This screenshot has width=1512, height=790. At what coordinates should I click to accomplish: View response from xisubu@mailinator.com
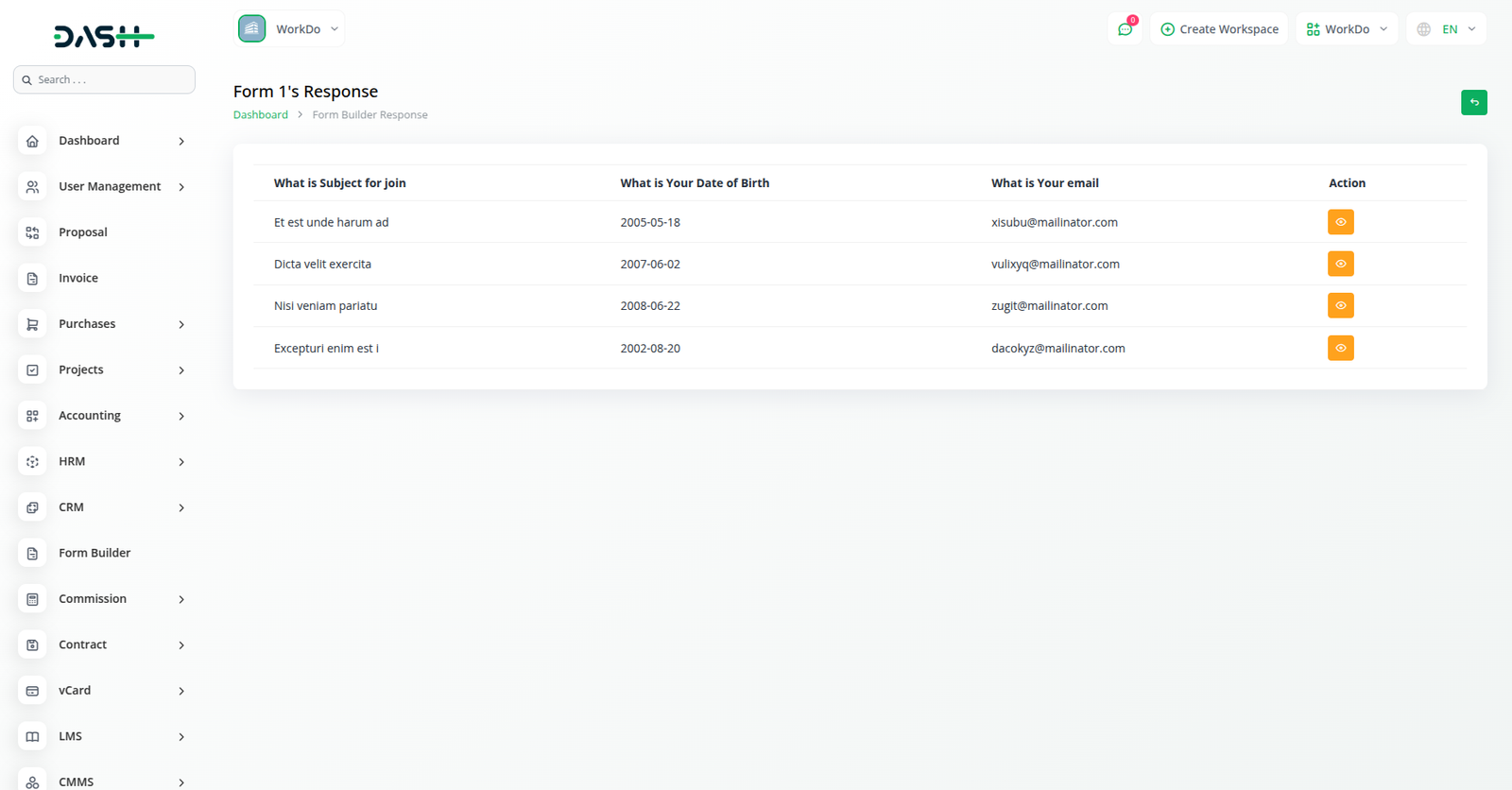(x=1340, y=222)
